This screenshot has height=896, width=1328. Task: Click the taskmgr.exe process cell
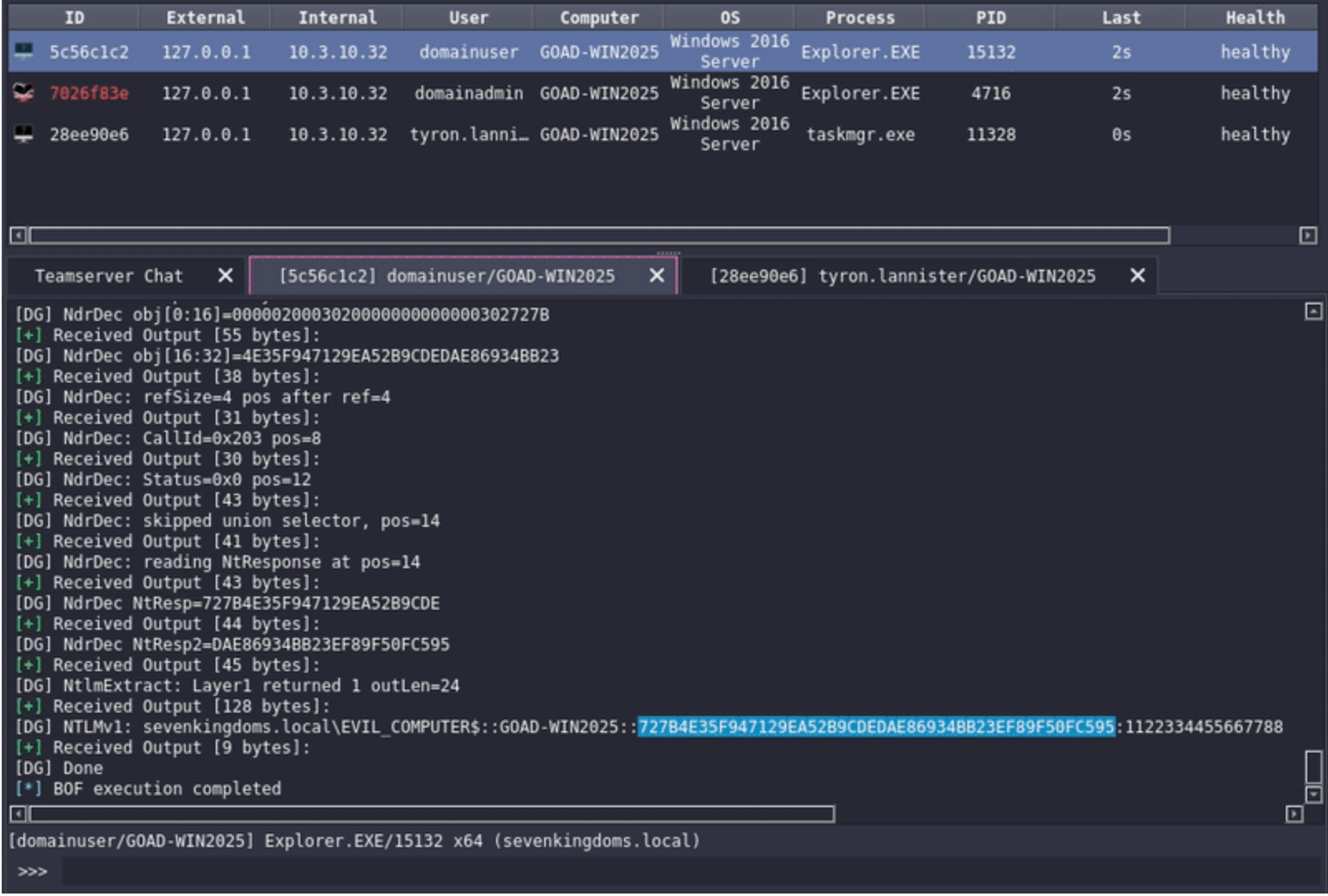(860, 134)
